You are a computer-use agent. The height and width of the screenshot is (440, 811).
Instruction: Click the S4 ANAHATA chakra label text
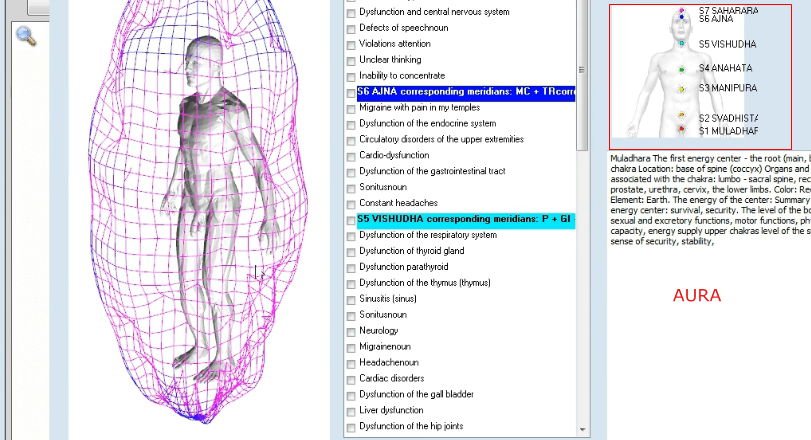pos(724,68)
